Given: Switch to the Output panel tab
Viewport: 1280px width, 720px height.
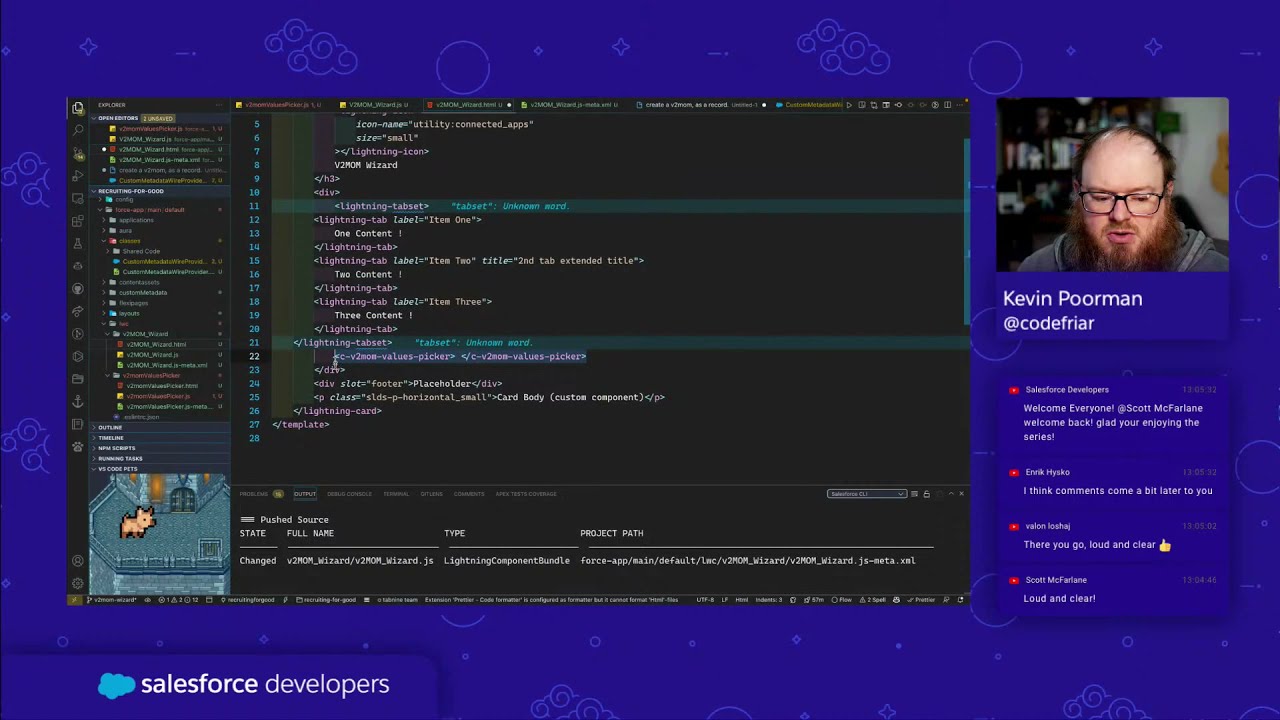Looking at the screenshot, I should 304,494.
